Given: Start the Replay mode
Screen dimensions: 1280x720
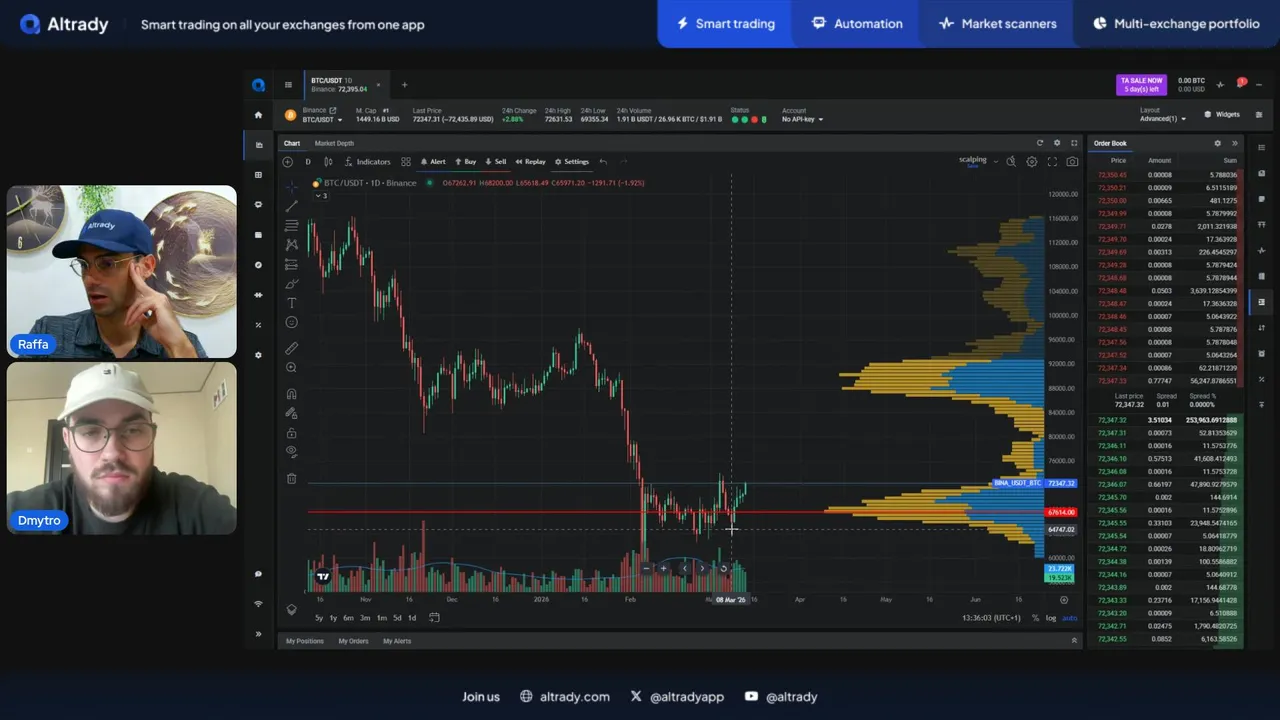Looking at the screenshot, I should pyautogui.click(x=531, y=161).
